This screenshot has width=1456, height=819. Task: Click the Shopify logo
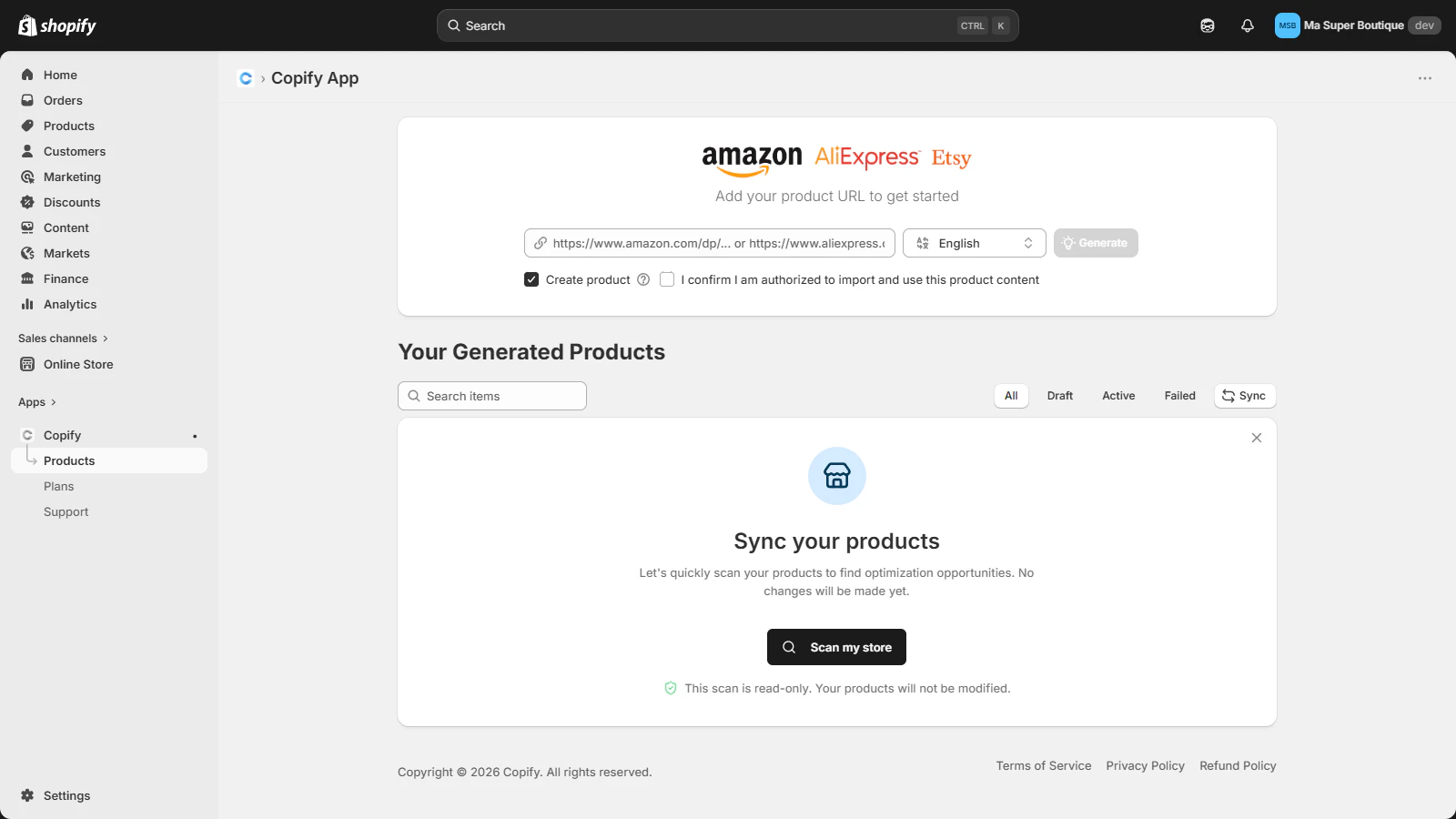click(x=57, y=25)
